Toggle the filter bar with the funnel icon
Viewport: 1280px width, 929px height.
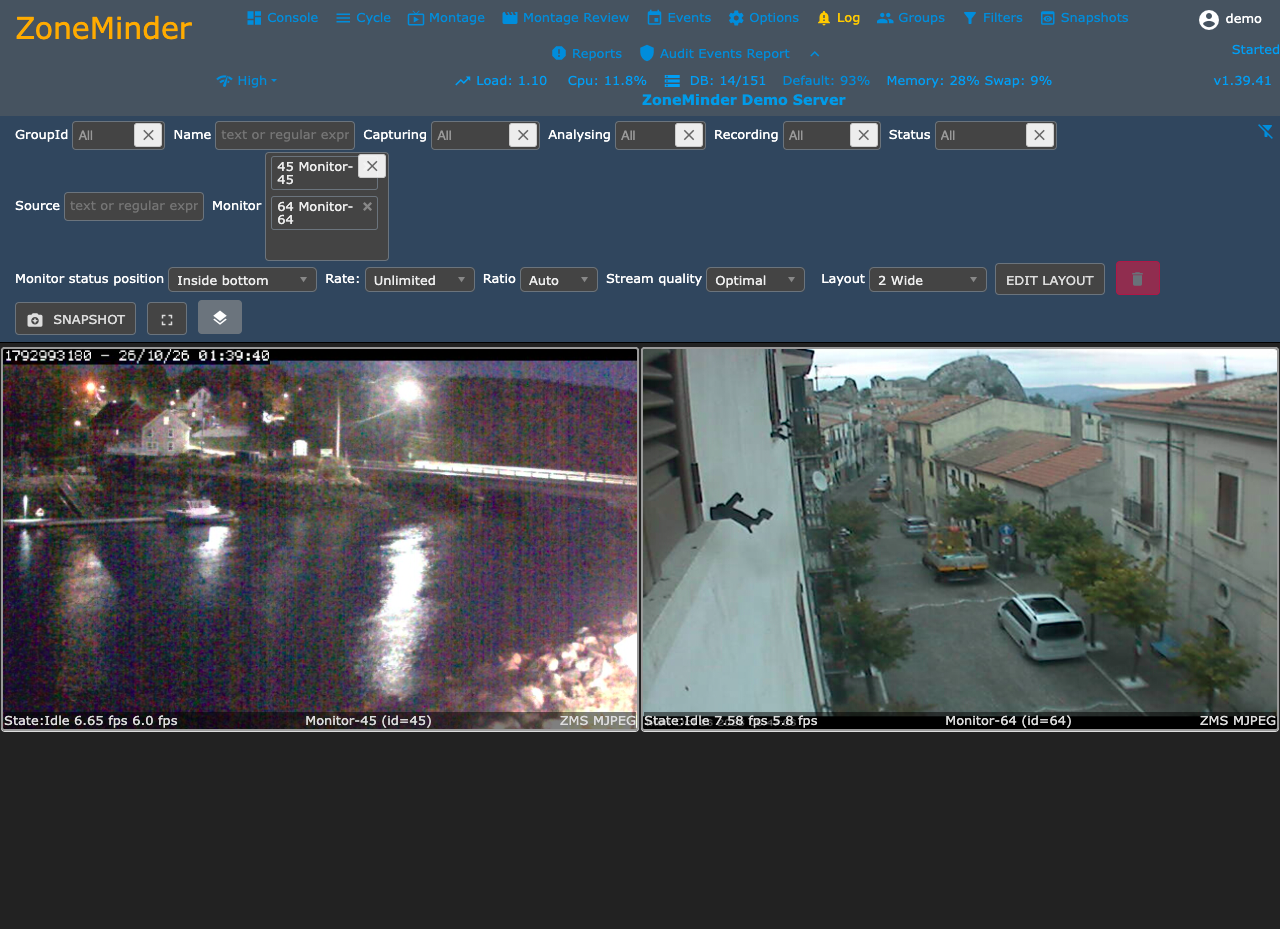1266,131
